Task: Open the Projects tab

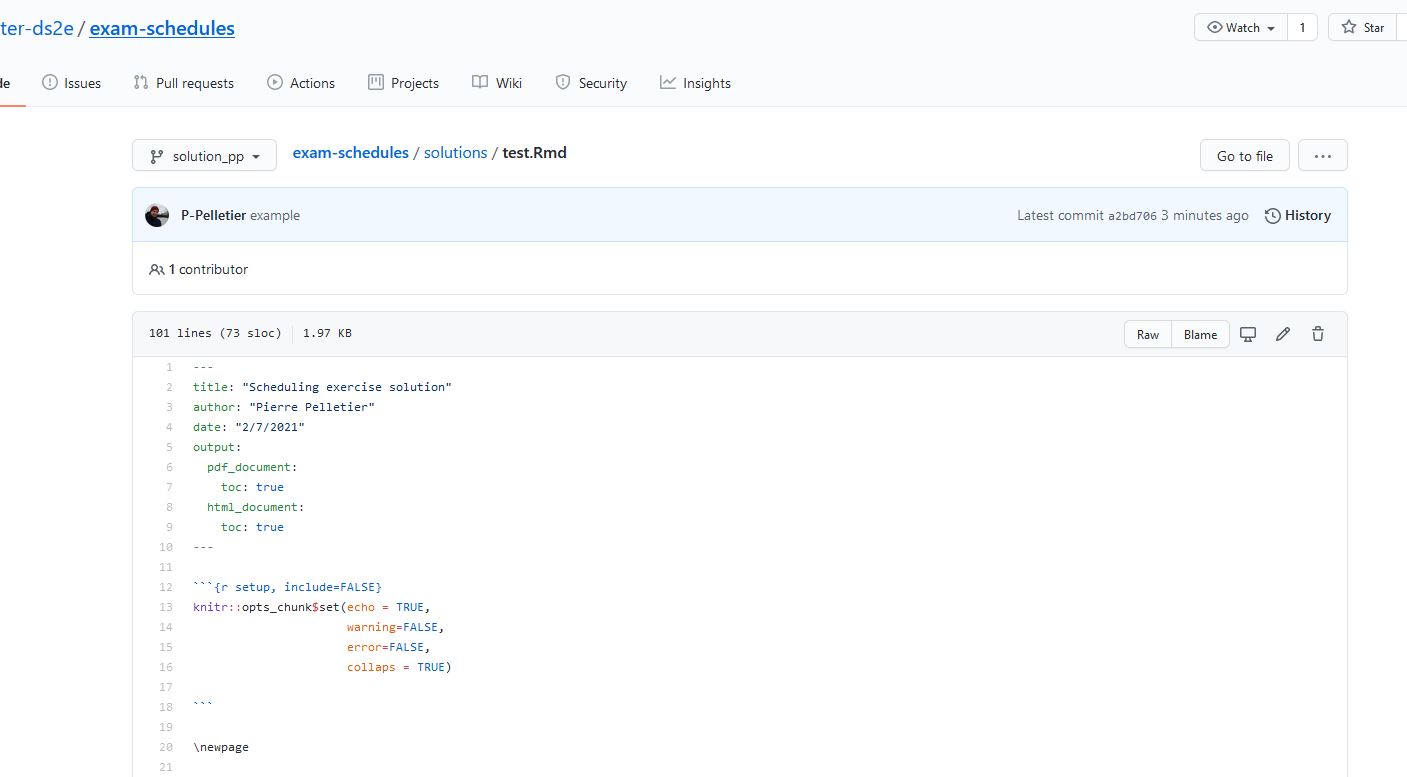Action: click(403, 83)
